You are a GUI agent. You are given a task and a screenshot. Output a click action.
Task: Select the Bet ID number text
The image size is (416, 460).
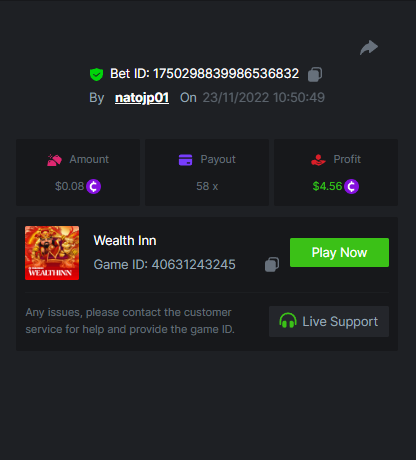click(x=226, y=74)
